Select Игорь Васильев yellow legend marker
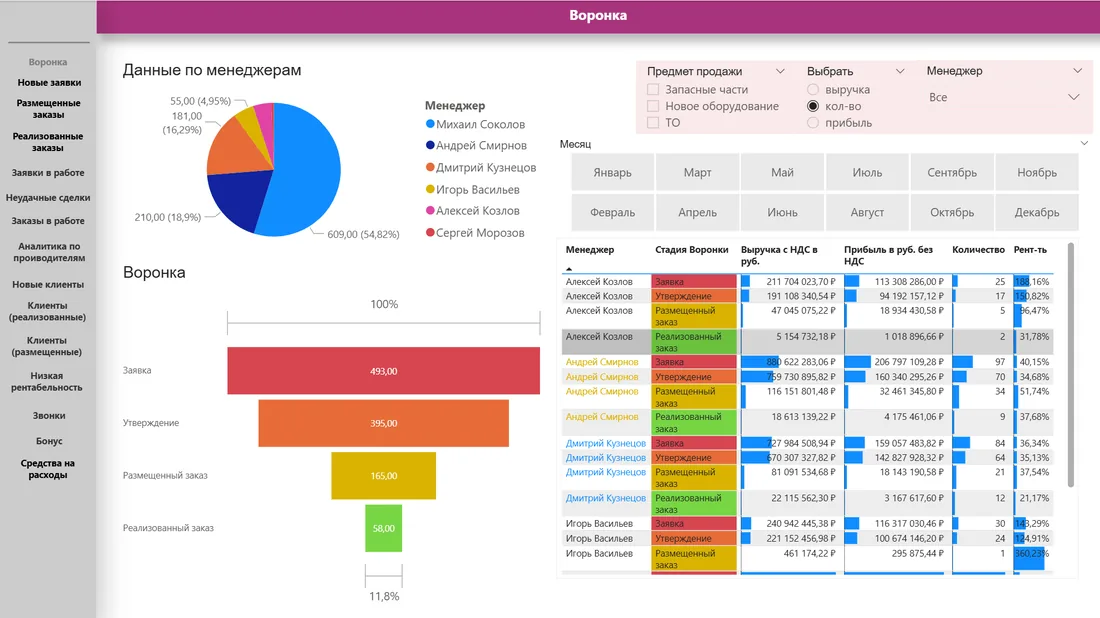The height and width of the screenshot is (618, 1100). tap(430, 189)
